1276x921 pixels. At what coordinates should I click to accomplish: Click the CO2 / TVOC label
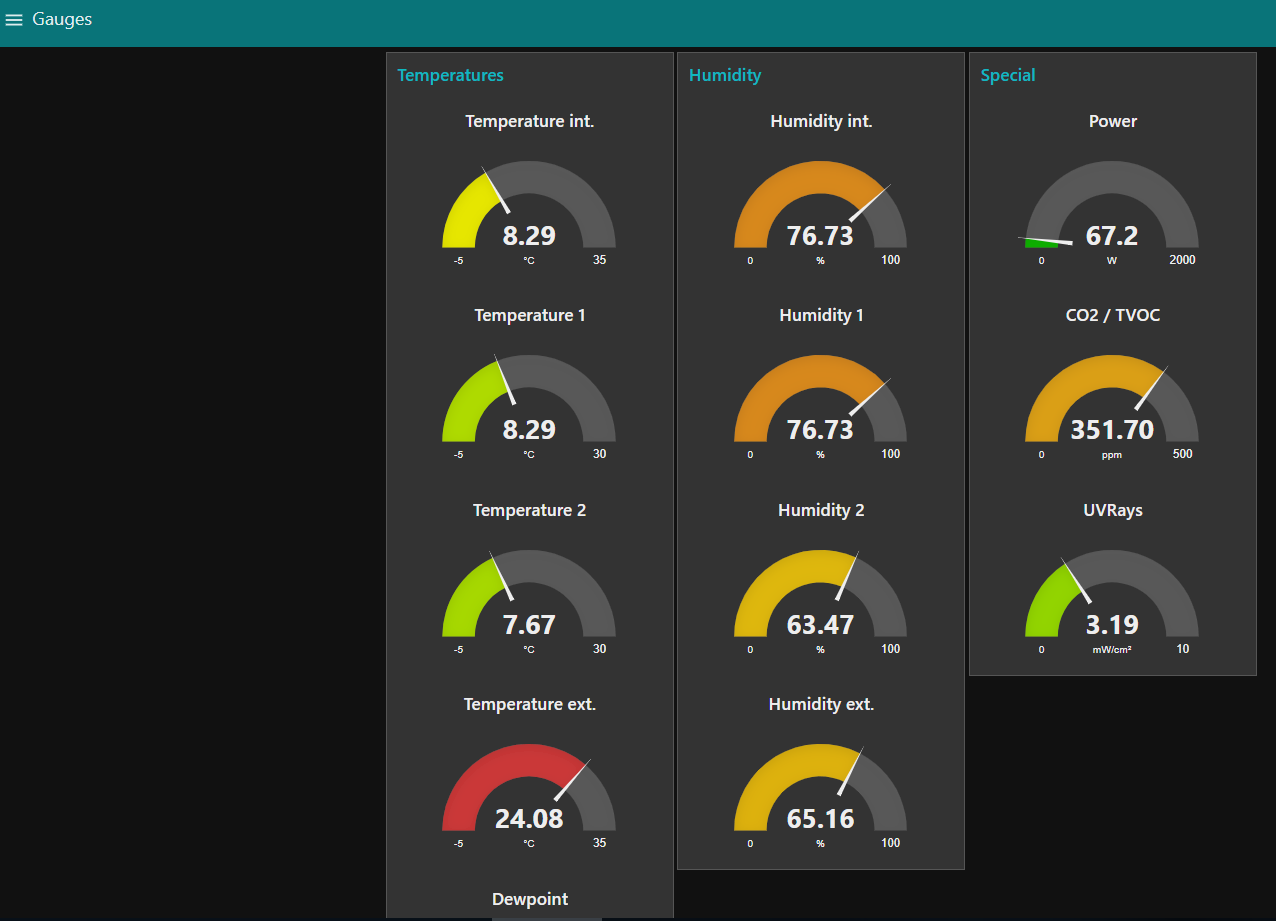pos(1113,315)
